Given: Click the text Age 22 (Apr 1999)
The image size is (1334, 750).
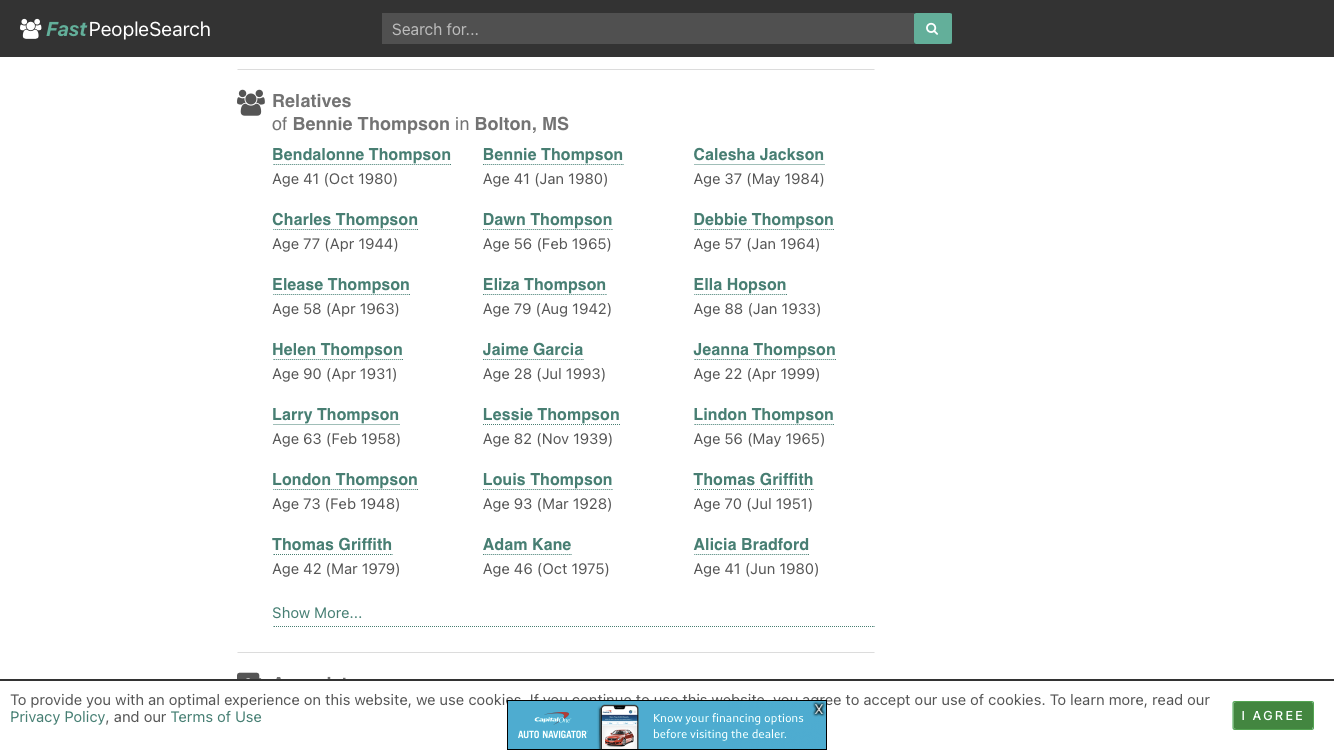Looking at the screenshot, I should 757,374.
